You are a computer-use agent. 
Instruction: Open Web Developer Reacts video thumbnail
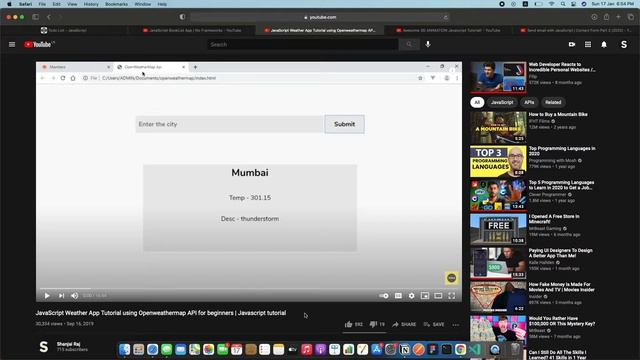[x=498, y=77]
